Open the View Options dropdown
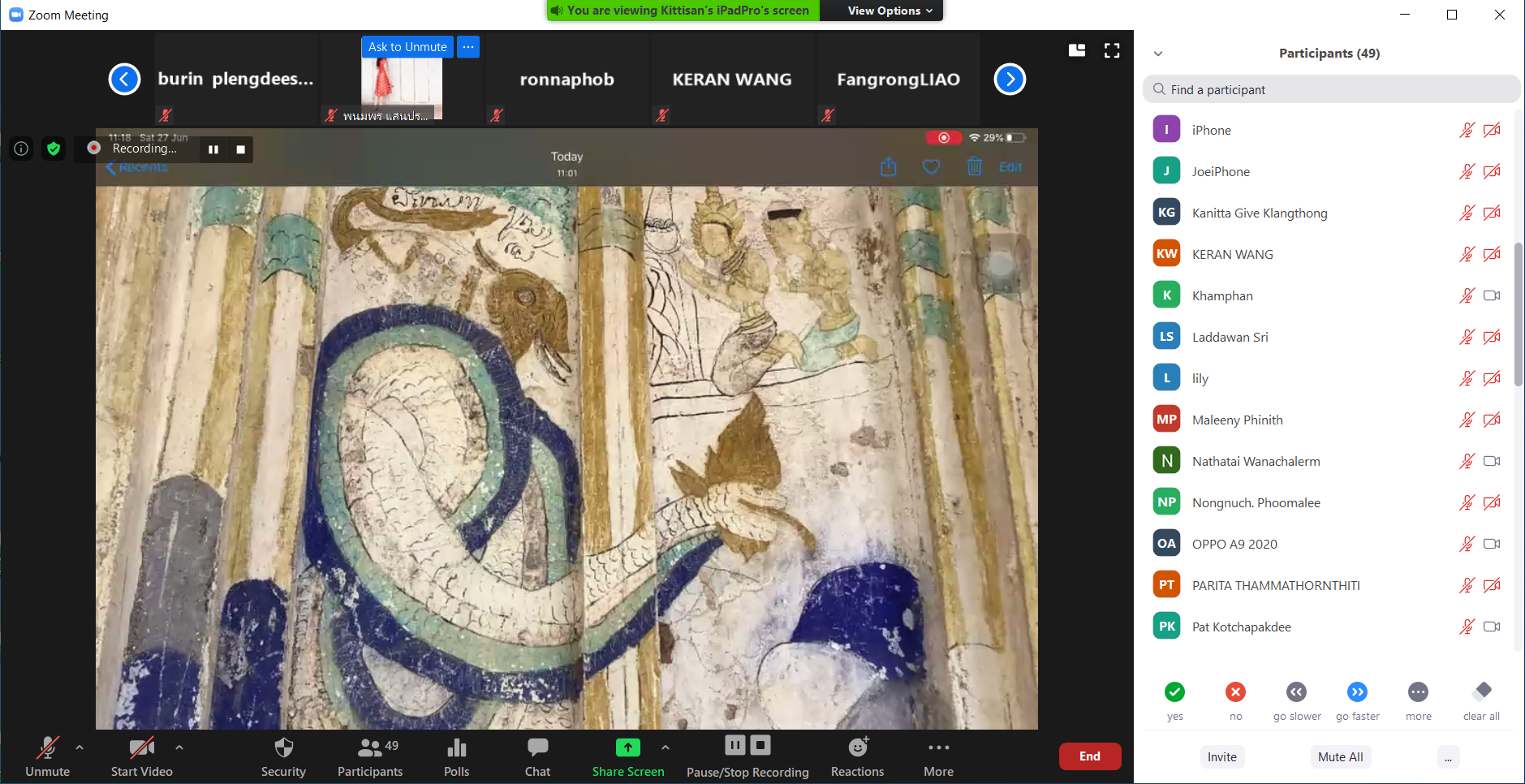This screenshot has height=784, width=1525. 890,11
